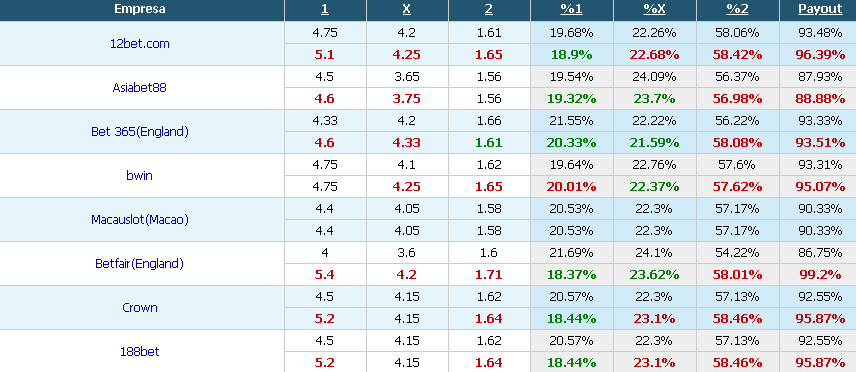This screenshot has height=372, width=856.
Task: Sort by the Payout column header
Action: pyautogui.click(x=820, y=9)
